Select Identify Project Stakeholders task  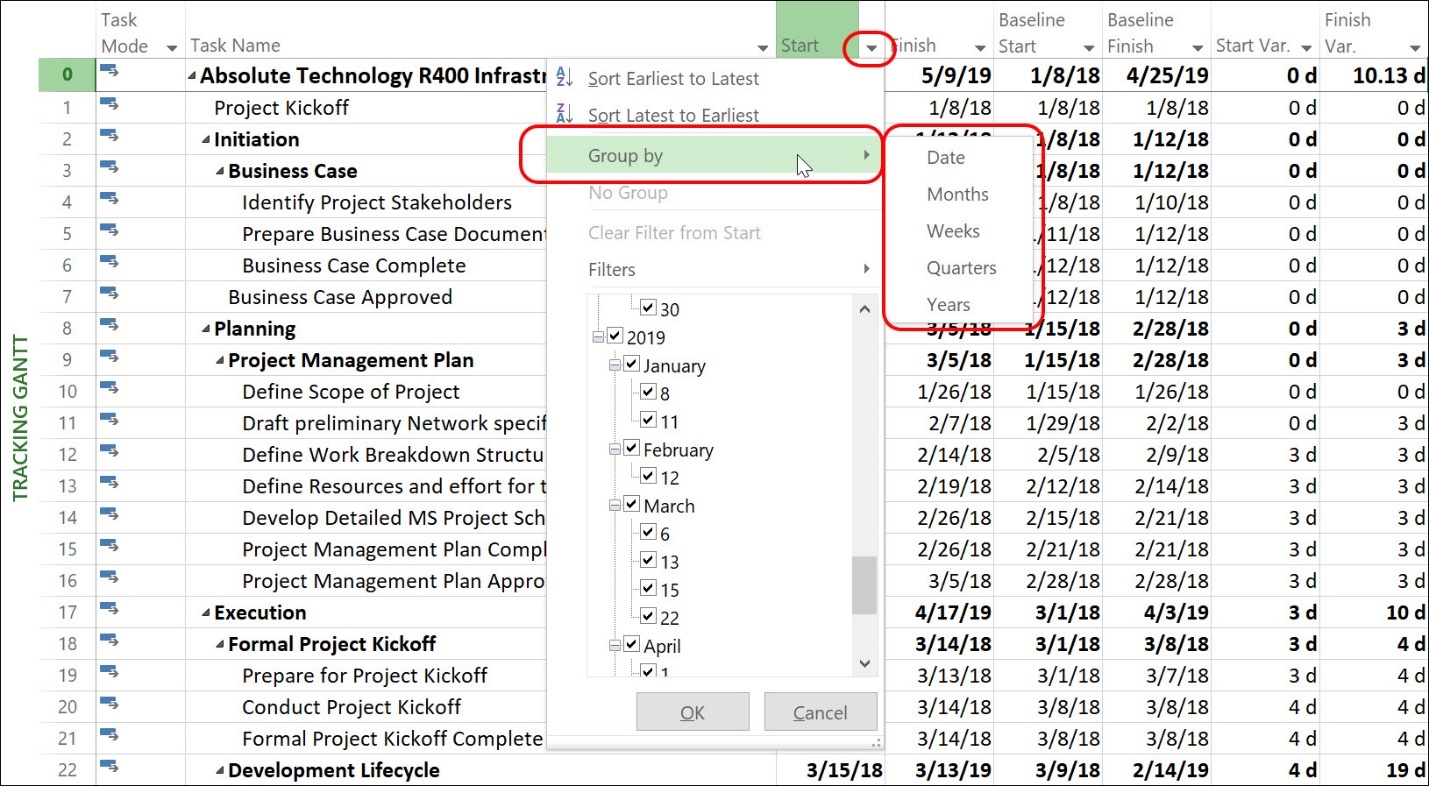pos(376,203)
